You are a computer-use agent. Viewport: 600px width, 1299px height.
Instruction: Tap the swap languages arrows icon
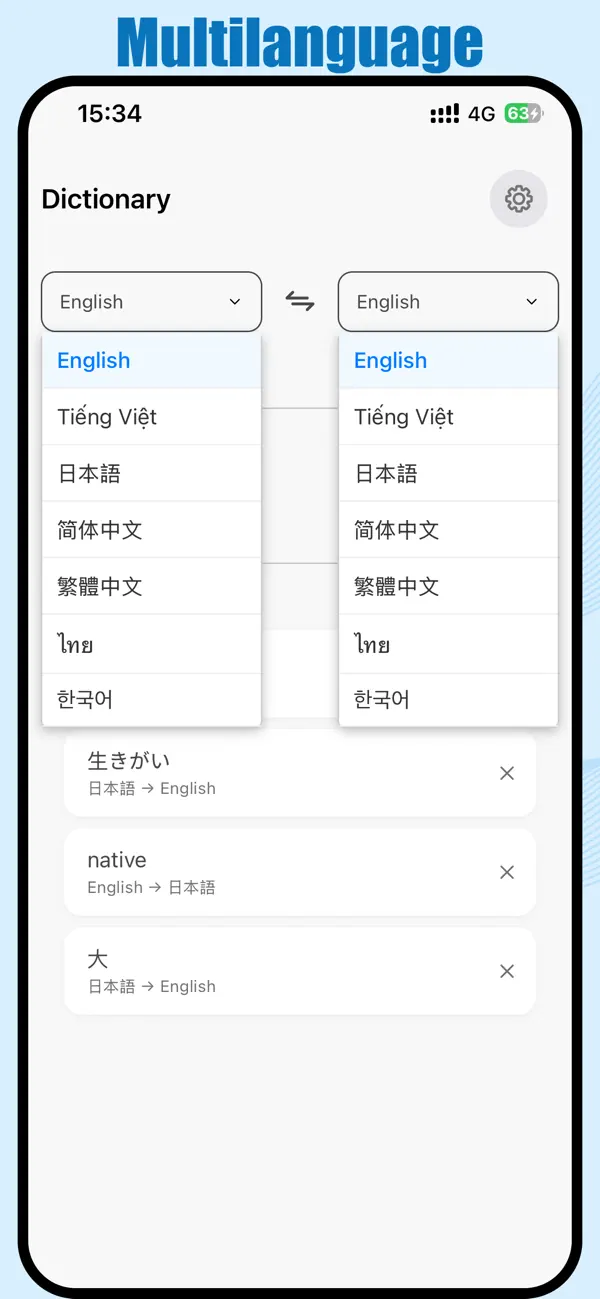299,301
